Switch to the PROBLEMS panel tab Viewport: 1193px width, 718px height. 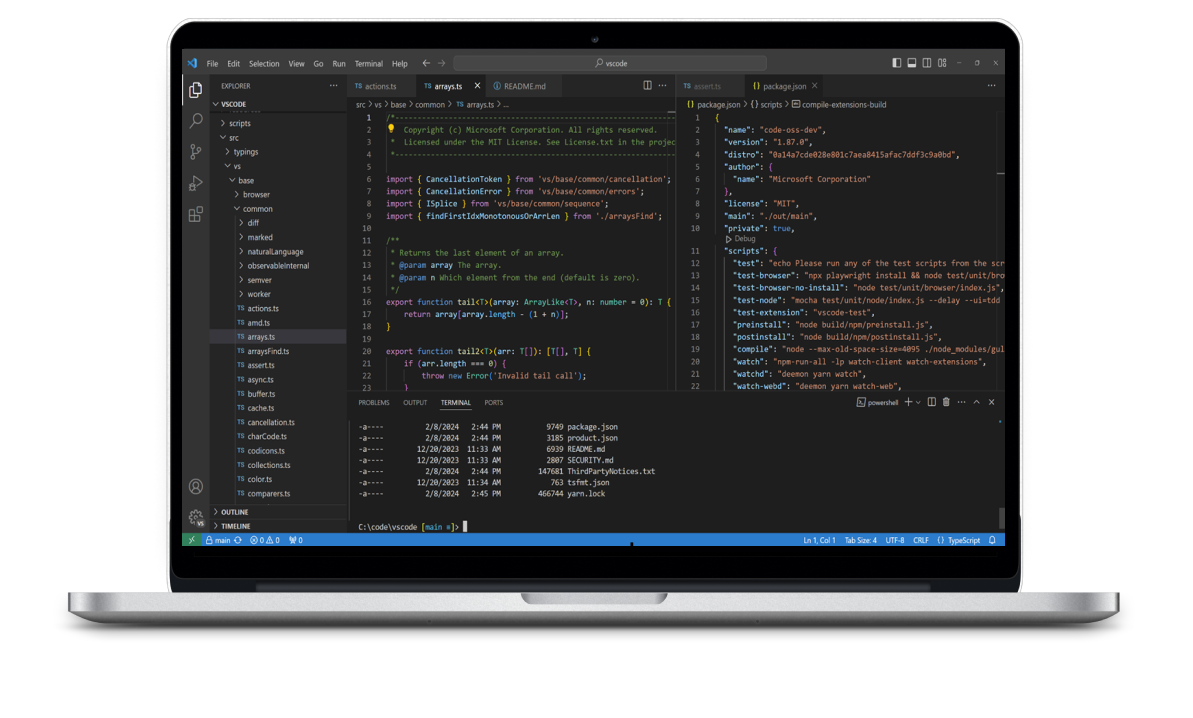374,402
